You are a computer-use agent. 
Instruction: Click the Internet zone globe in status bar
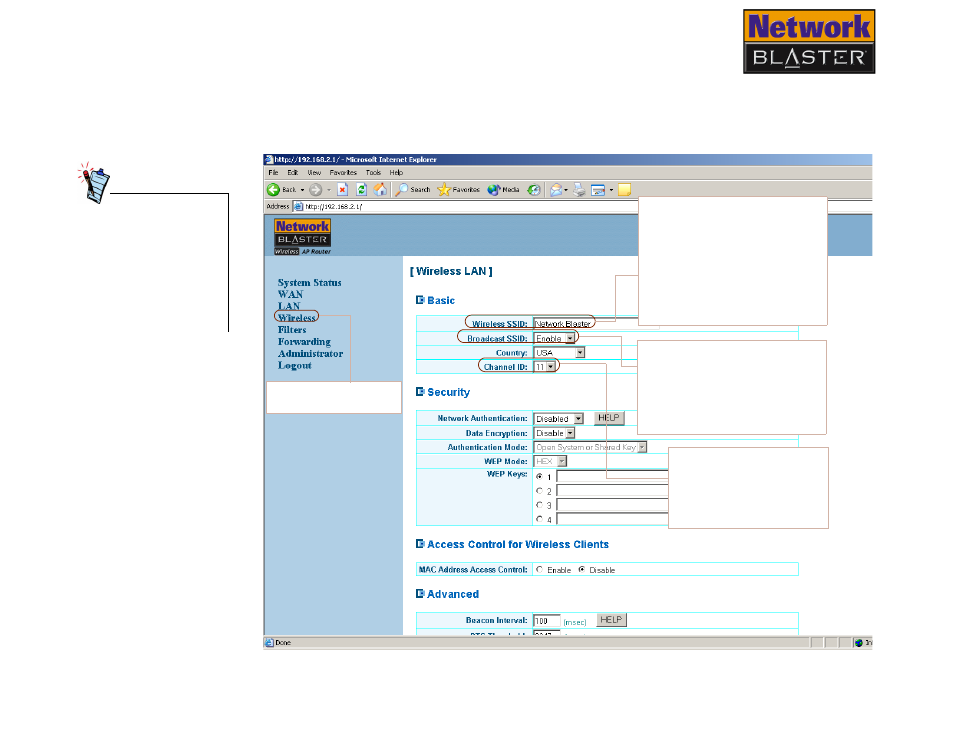(858, 643)
